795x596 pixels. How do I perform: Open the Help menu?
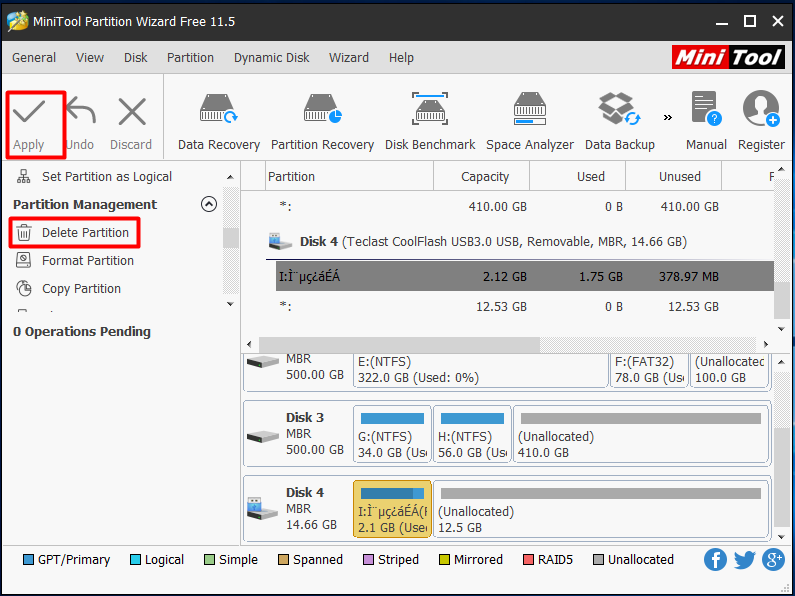point(401,58)
